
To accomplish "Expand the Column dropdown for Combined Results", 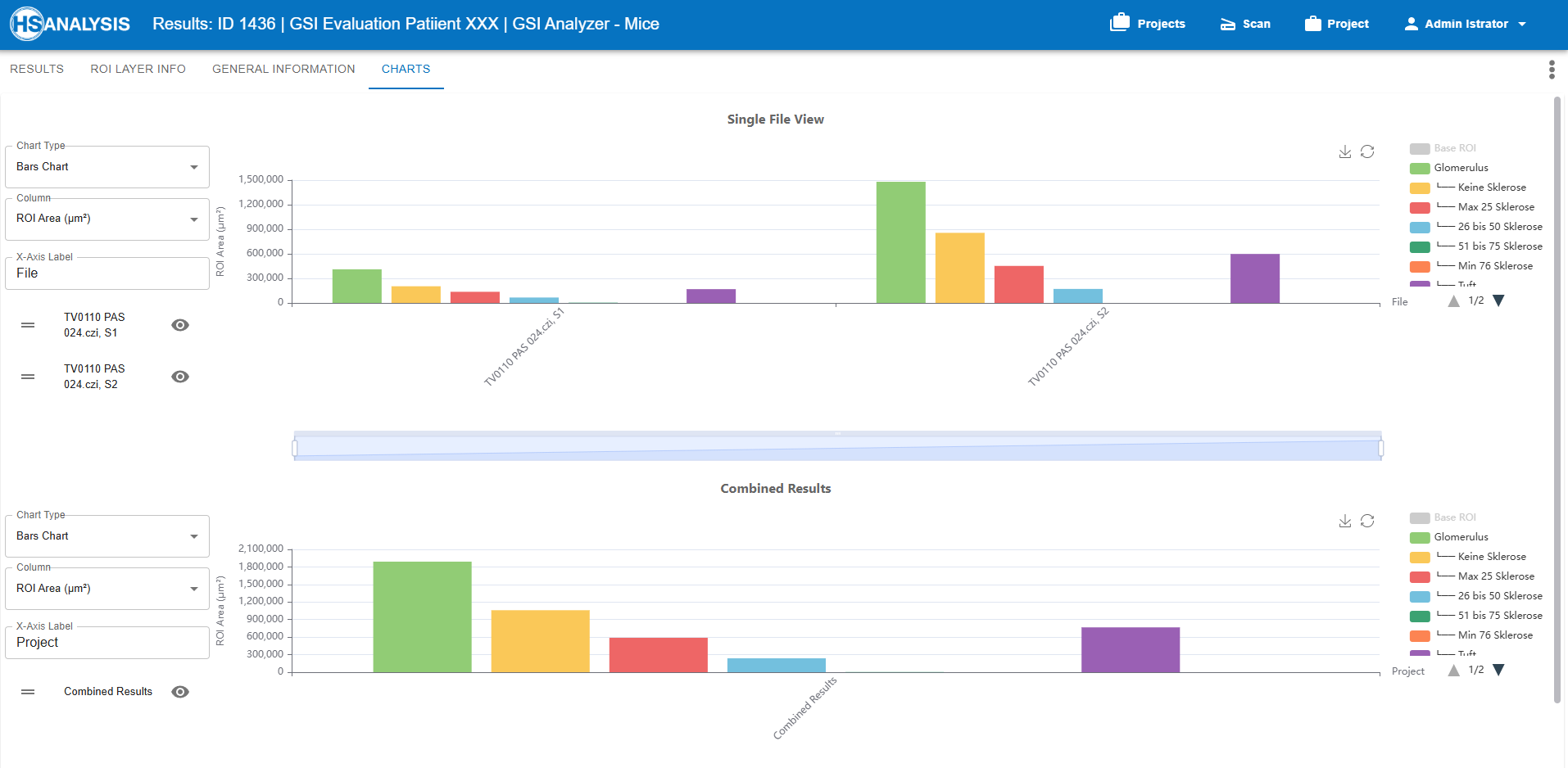I will (x=106, y=589).
